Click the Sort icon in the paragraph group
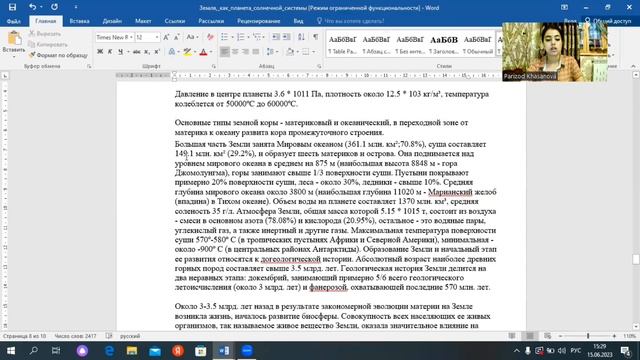The height and width of the screenshot is (360, 640). tap(301, 37)
